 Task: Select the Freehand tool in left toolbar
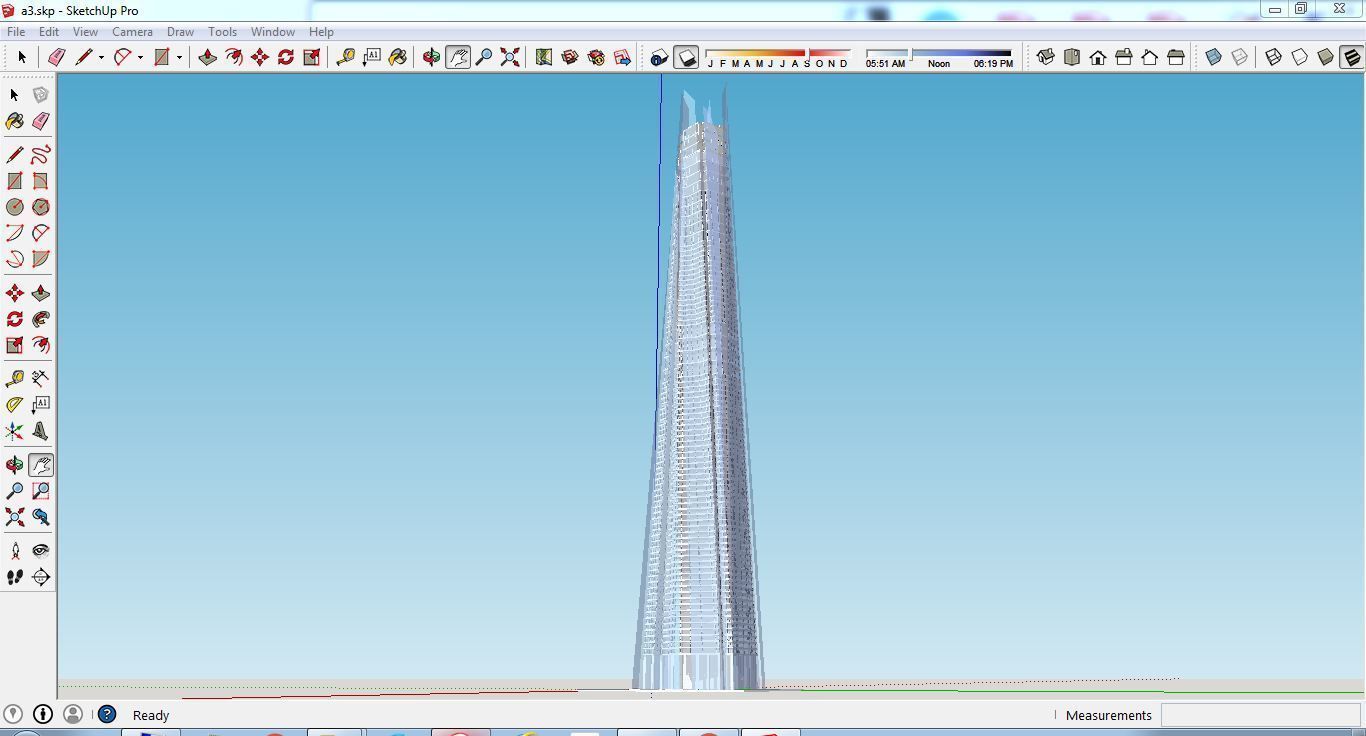coord(41,155)
